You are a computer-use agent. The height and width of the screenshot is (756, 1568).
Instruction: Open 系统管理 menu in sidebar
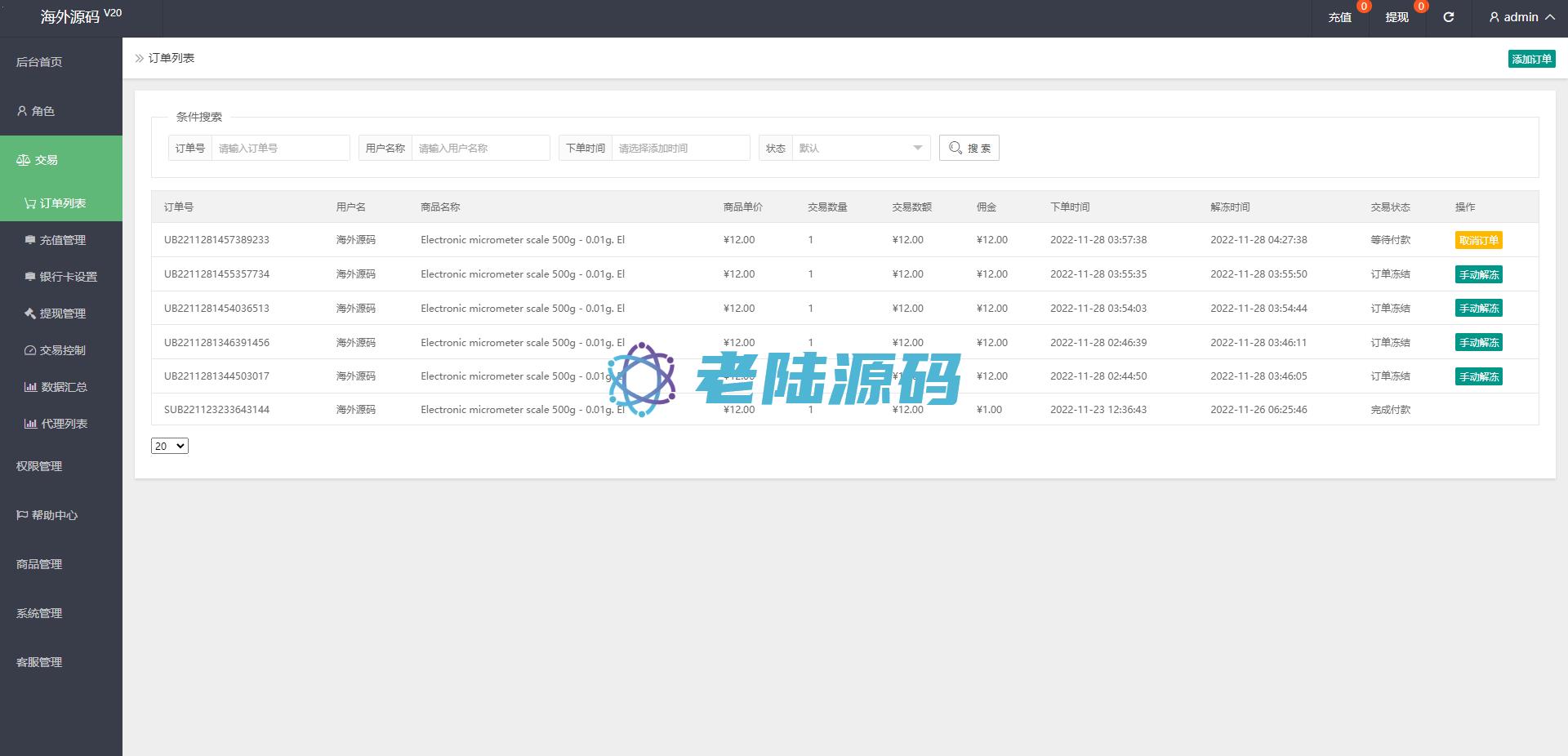(x=39, y=613)
